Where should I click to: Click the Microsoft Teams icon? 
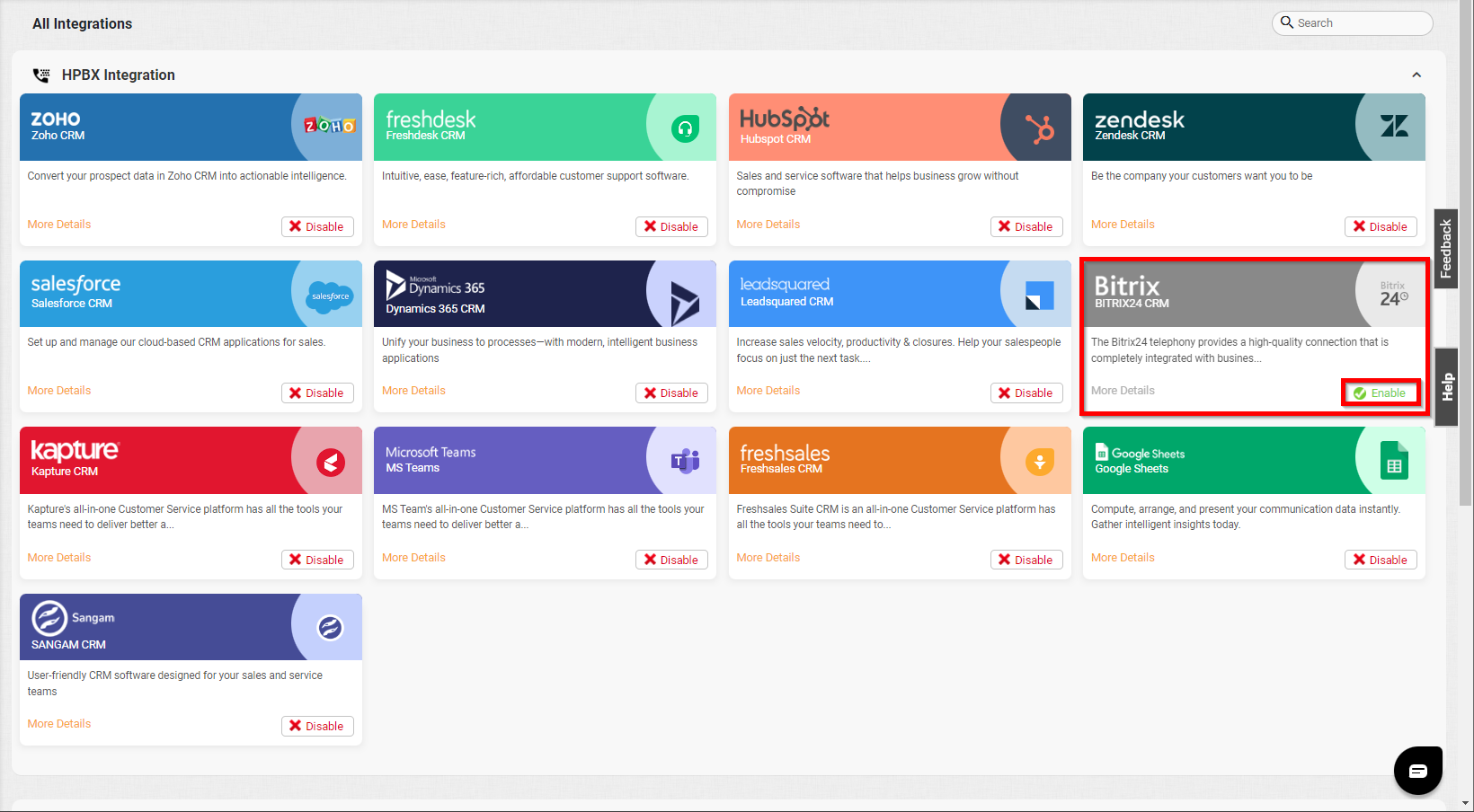[x=685, y=462]
